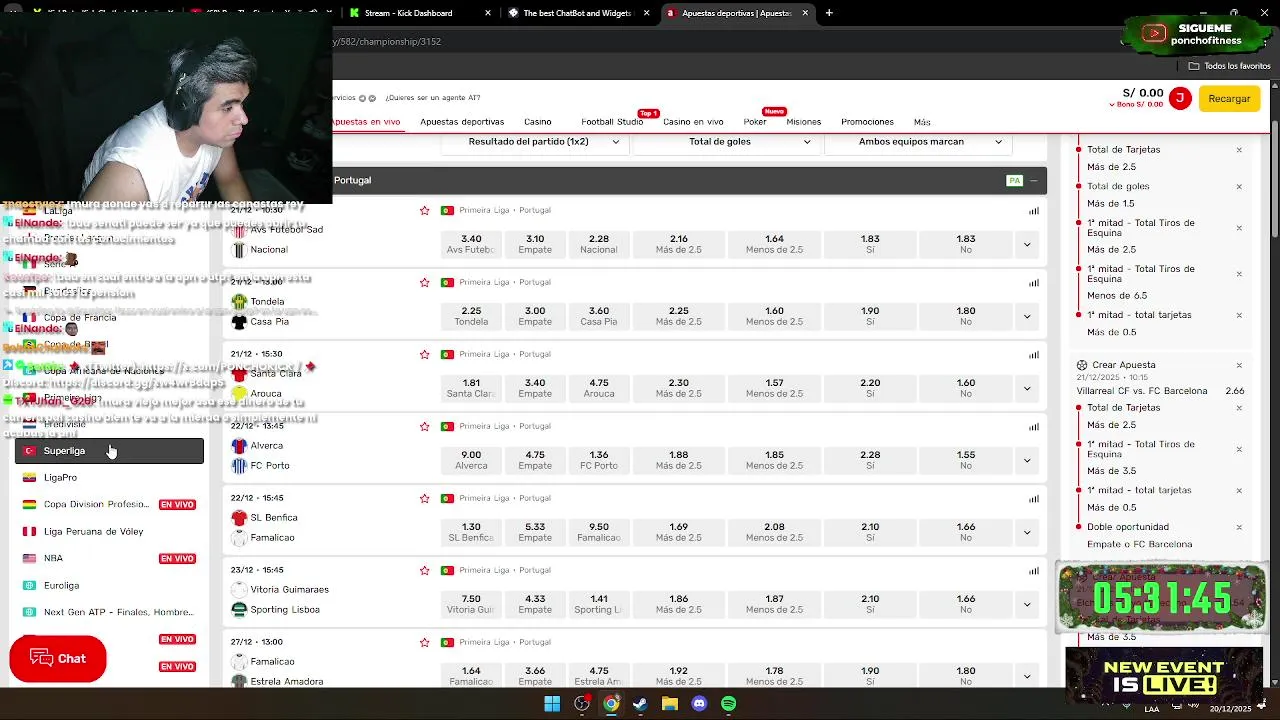
Task: Click the Chrome icon in taskbar
Action: tap(611, 704)
